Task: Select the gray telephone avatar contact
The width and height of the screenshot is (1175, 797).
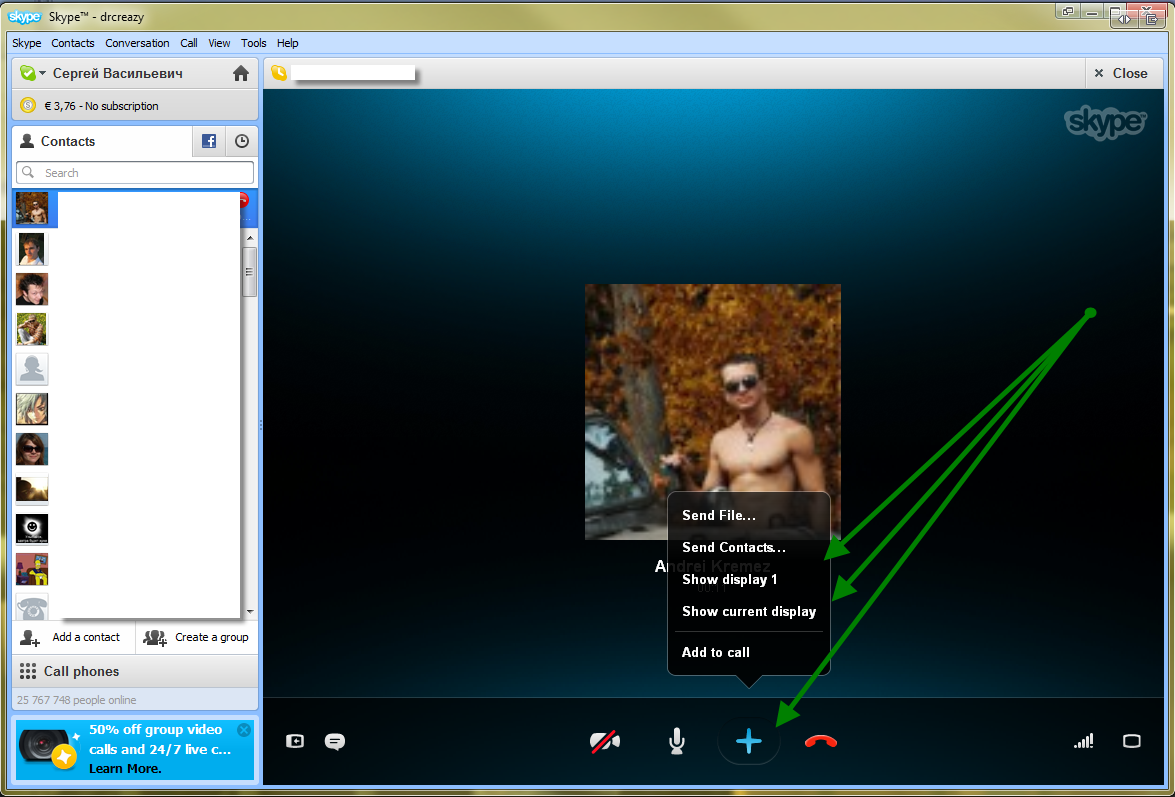Action: click(x=31, y=608)
